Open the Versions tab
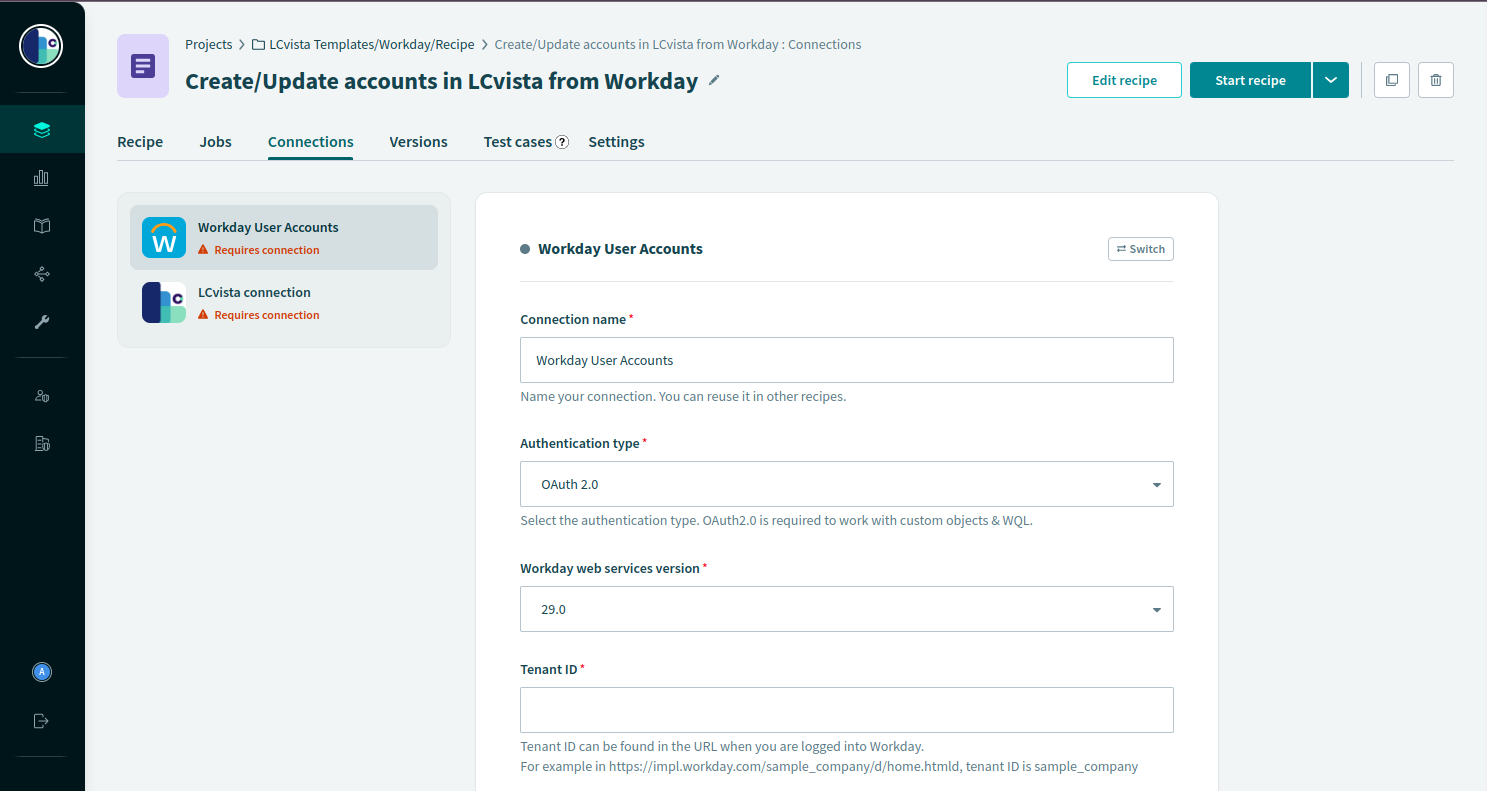 pos(418,142)
